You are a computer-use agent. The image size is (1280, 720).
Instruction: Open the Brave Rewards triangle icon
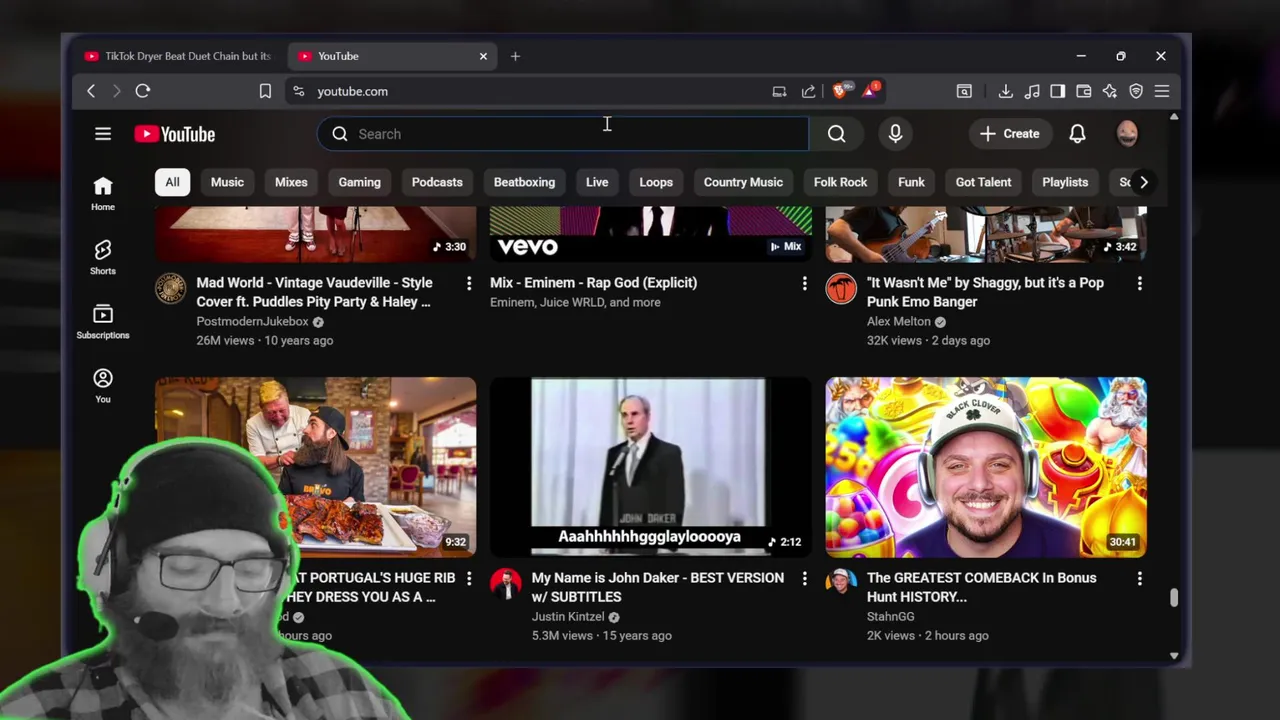[x=871, y=91]
